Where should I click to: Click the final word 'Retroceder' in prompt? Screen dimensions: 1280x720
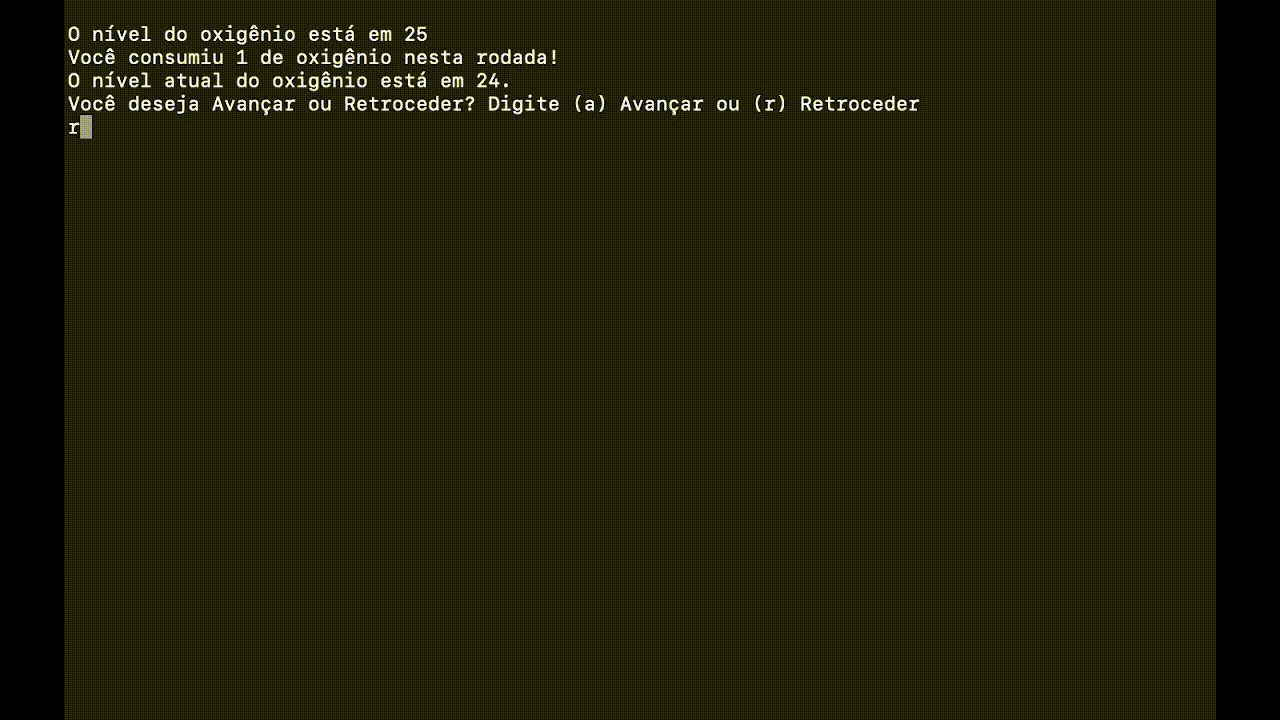860,104
